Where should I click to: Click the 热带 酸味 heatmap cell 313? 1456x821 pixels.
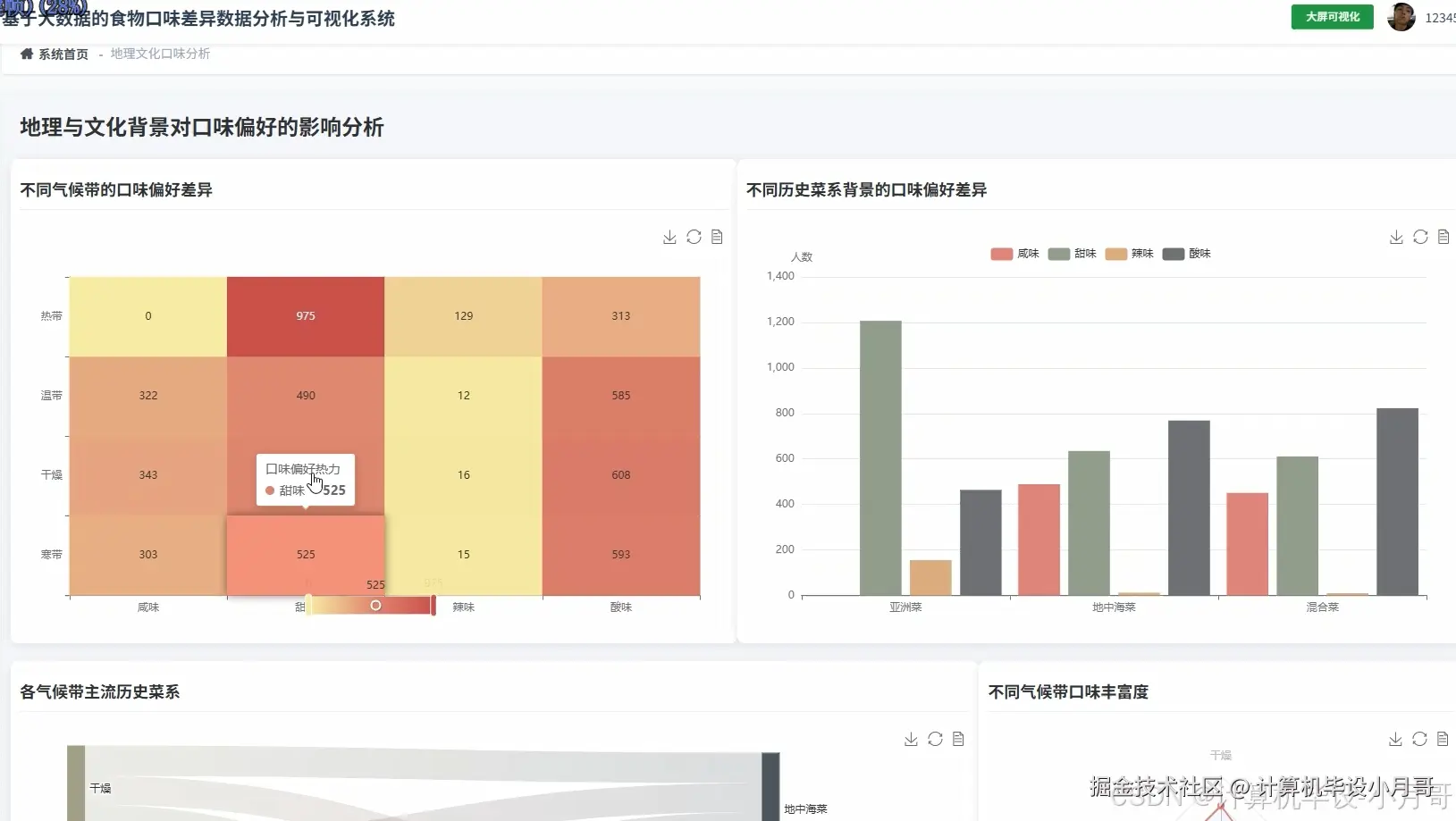(621, 316)
